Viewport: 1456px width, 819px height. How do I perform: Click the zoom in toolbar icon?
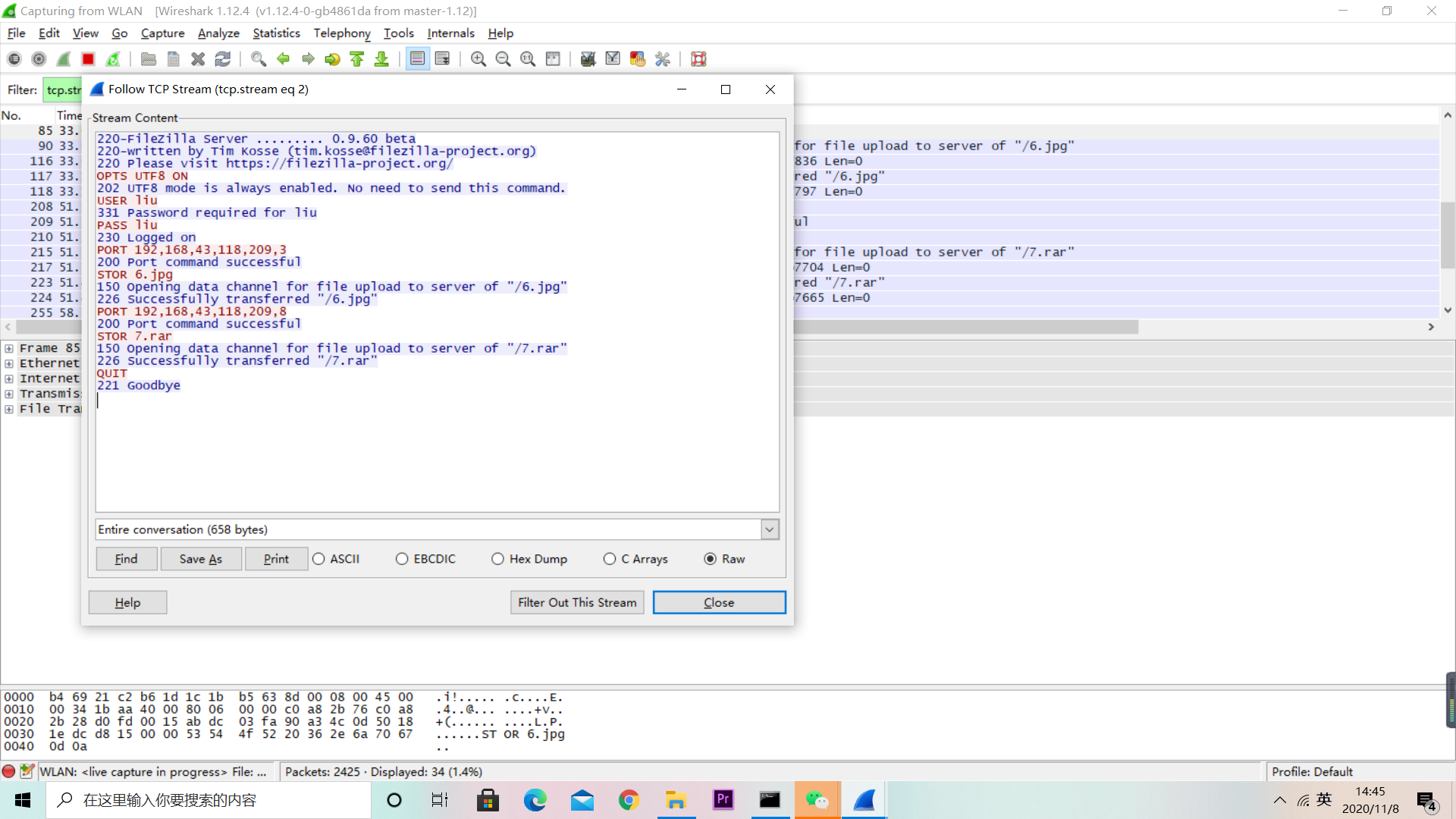pos(478,59)
